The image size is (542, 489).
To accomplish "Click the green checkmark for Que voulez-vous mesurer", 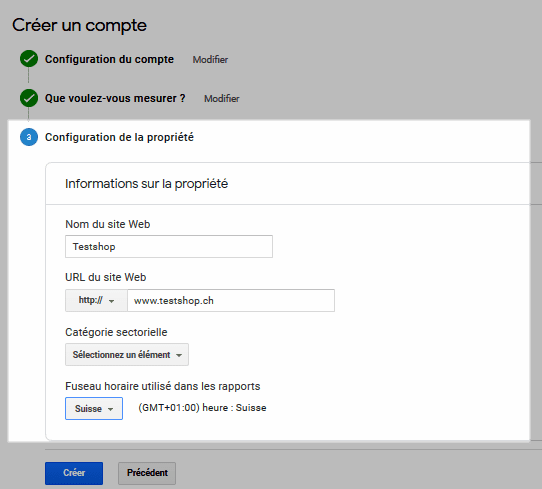I will tap(29, 98).
